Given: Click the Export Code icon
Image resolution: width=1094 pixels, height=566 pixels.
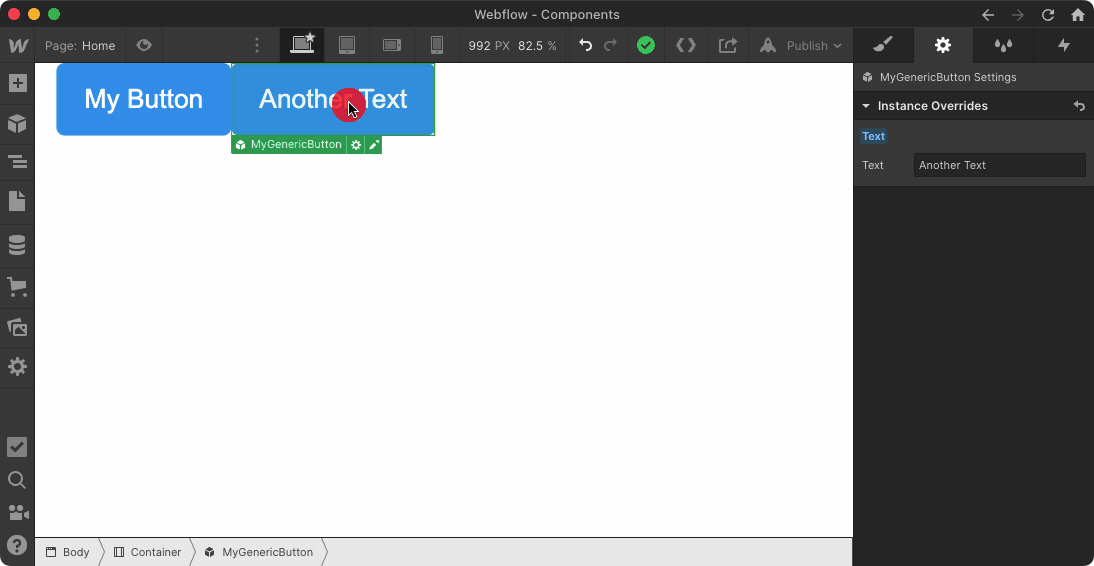Looking at the screenshot, I should tap(686, 45).
